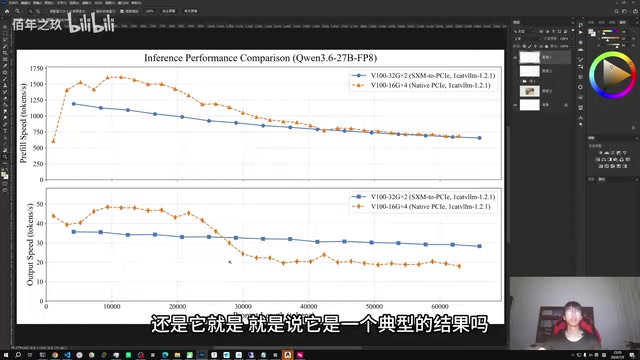The height and width of the screenshot is (360, 640).
Task: Select the Move tool
Action: [x=5, y=27]
